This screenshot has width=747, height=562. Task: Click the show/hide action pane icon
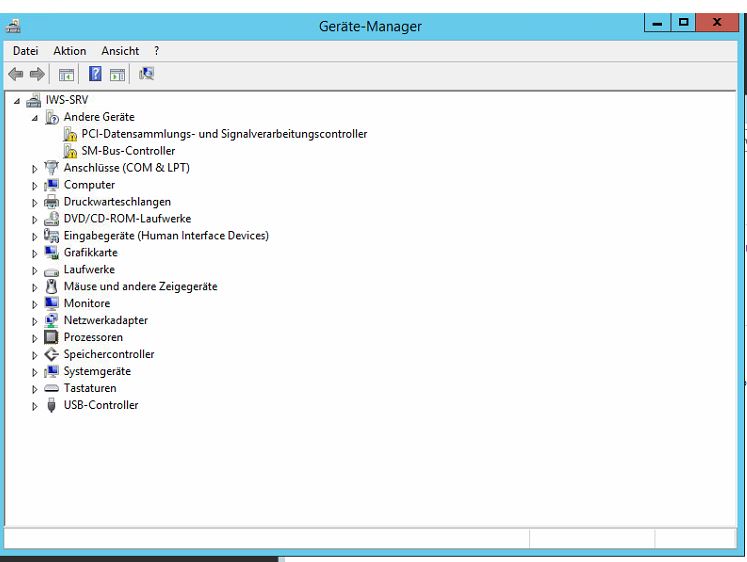pos(117,74)
